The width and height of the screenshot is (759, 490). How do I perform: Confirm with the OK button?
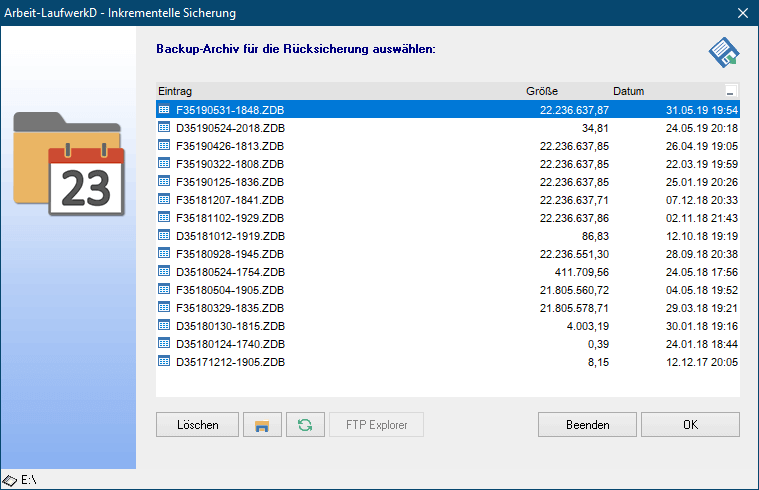(x=690, y=425)
